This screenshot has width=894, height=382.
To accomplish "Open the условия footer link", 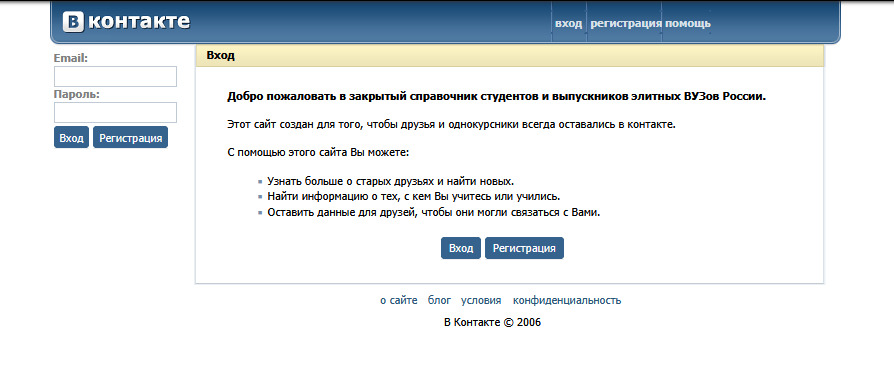I will (x=481, y=300).
